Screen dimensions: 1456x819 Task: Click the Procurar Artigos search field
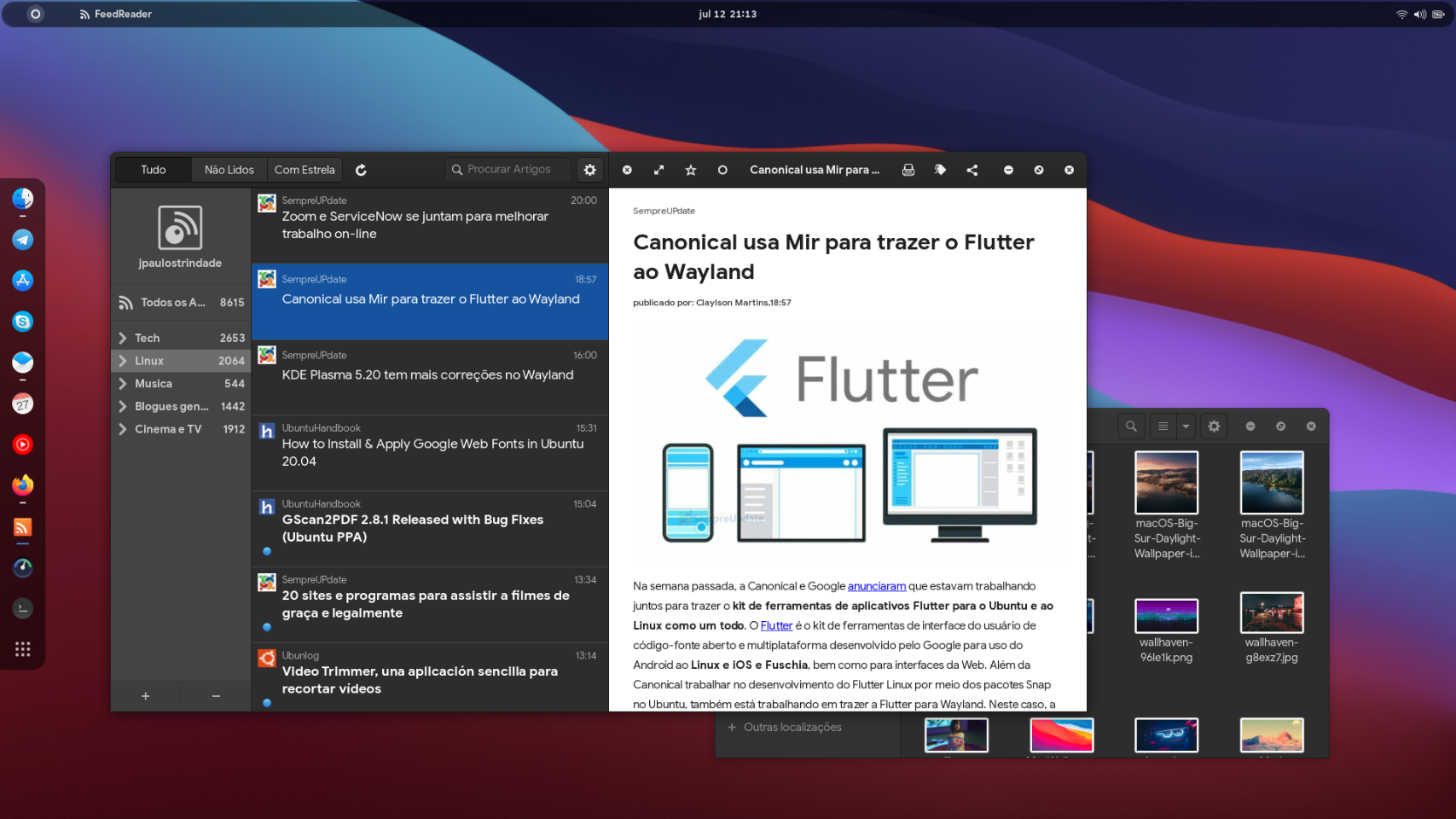pyautogui.click(x=508, y=170)
